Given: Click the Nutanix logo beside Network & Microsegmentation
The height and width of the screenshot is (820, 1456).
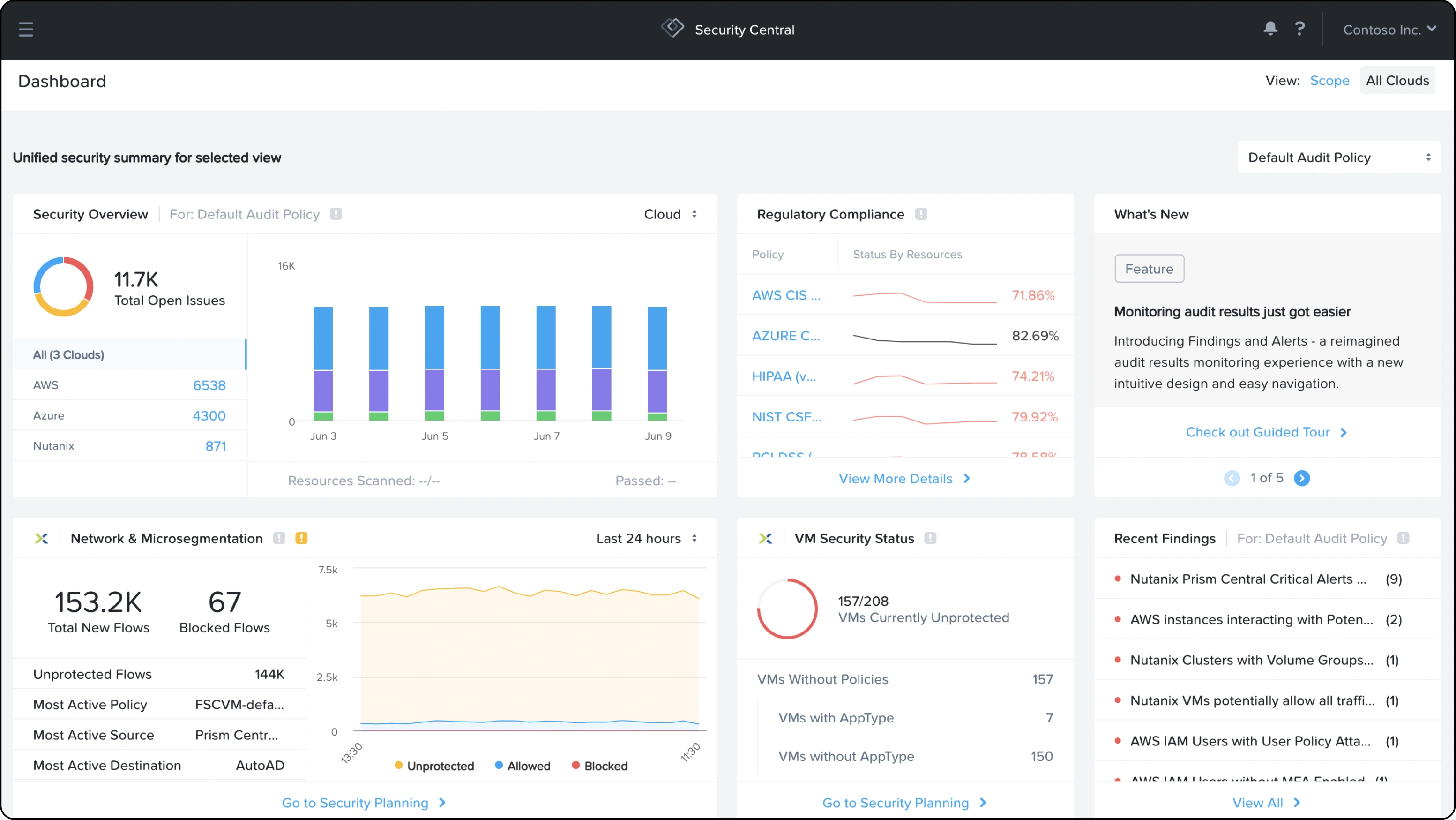Looking at the screenshot, I should click(41, 538).
